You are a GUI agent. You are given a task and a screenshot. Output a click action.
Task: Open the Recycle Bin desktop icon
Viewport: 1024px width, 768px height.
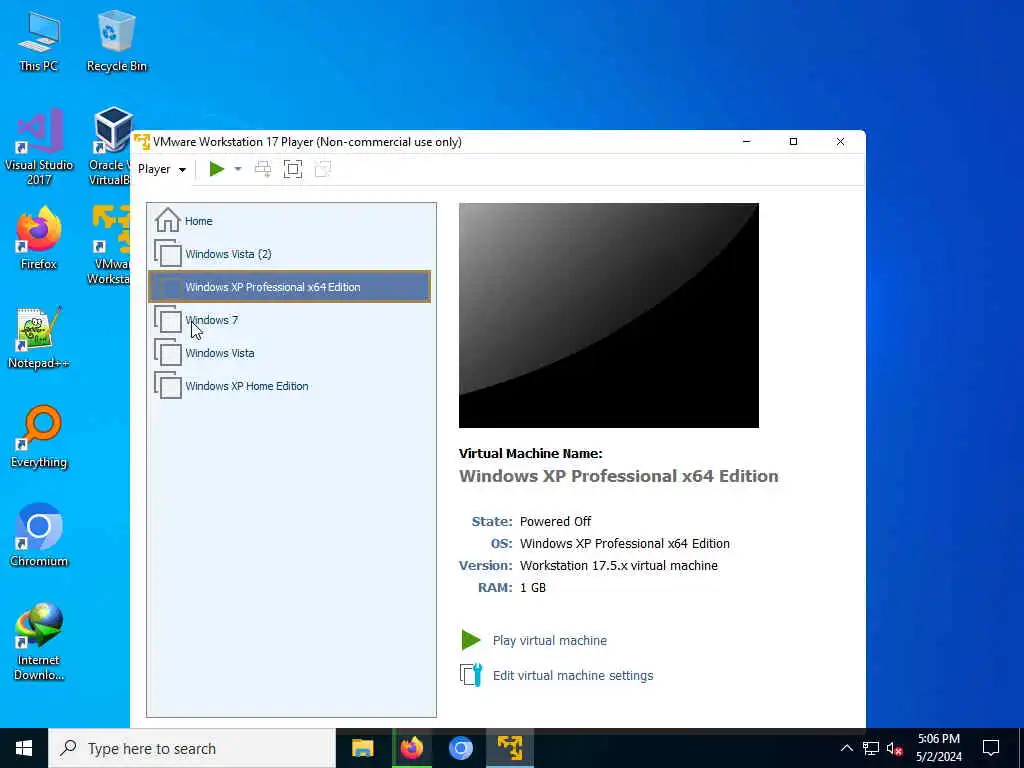116,42
